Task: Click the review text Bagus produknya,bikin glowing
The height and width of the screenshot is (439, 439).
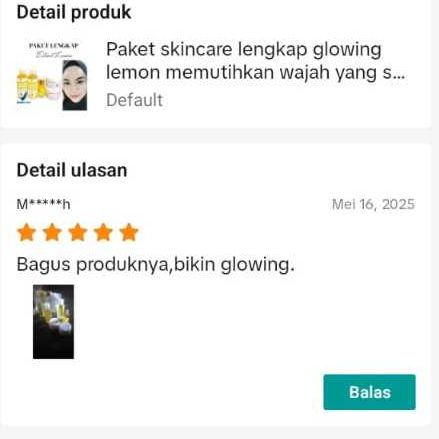Action: point(156,265)
